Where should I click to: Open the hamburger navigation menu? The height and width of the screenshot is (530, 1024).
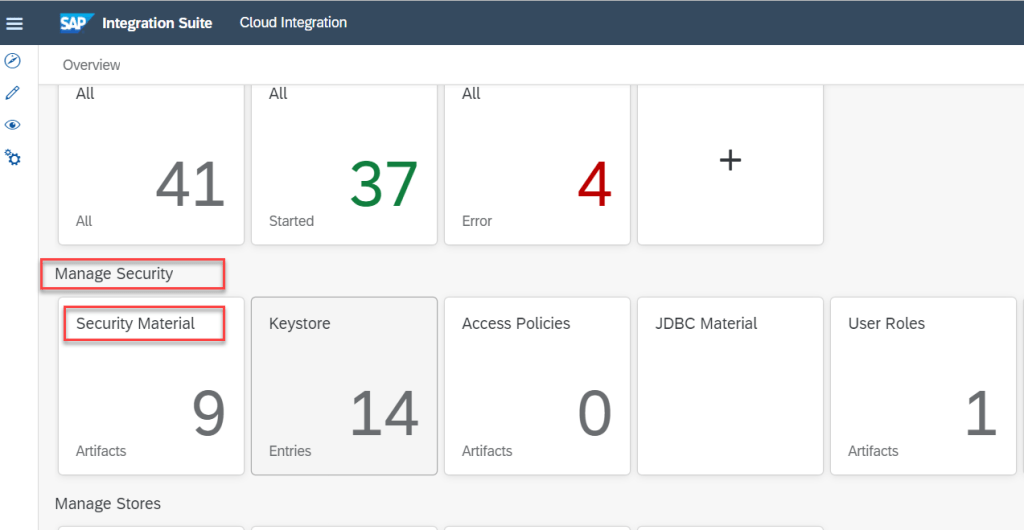click(14, 23)
